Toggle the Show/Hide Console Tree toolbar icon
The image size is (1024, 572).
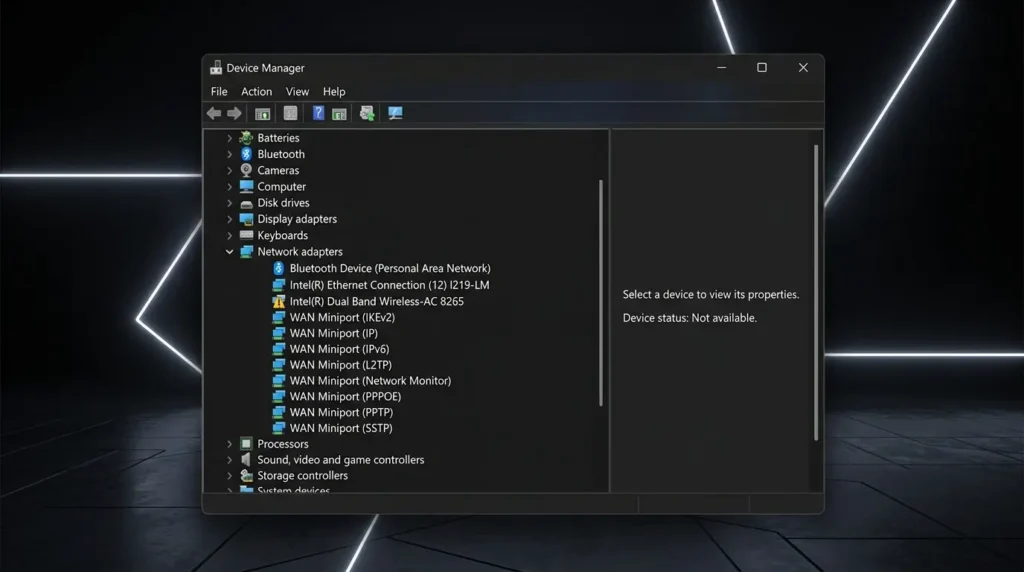(263, 114)
